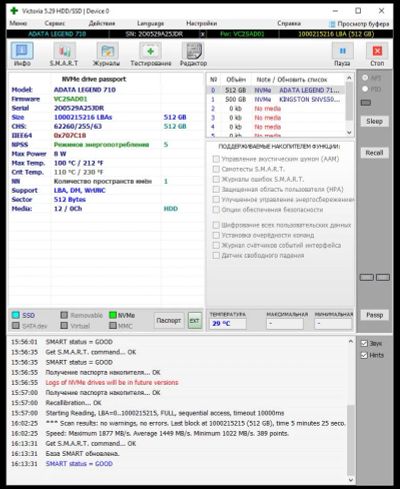The image size is (400, 489).
Task: Click the blue SMART status = GOOD line
Action: (x=79, y=464)
